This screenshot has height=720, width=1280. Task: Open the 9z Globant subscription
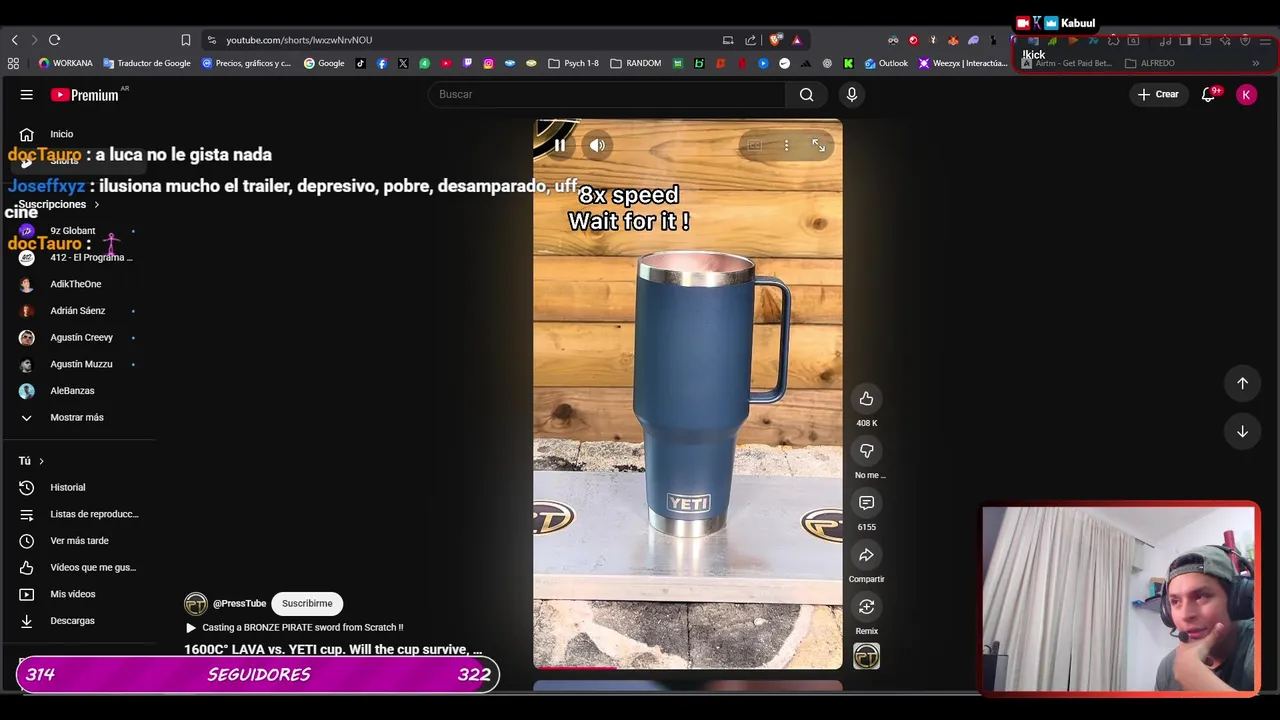coord(73,231)
